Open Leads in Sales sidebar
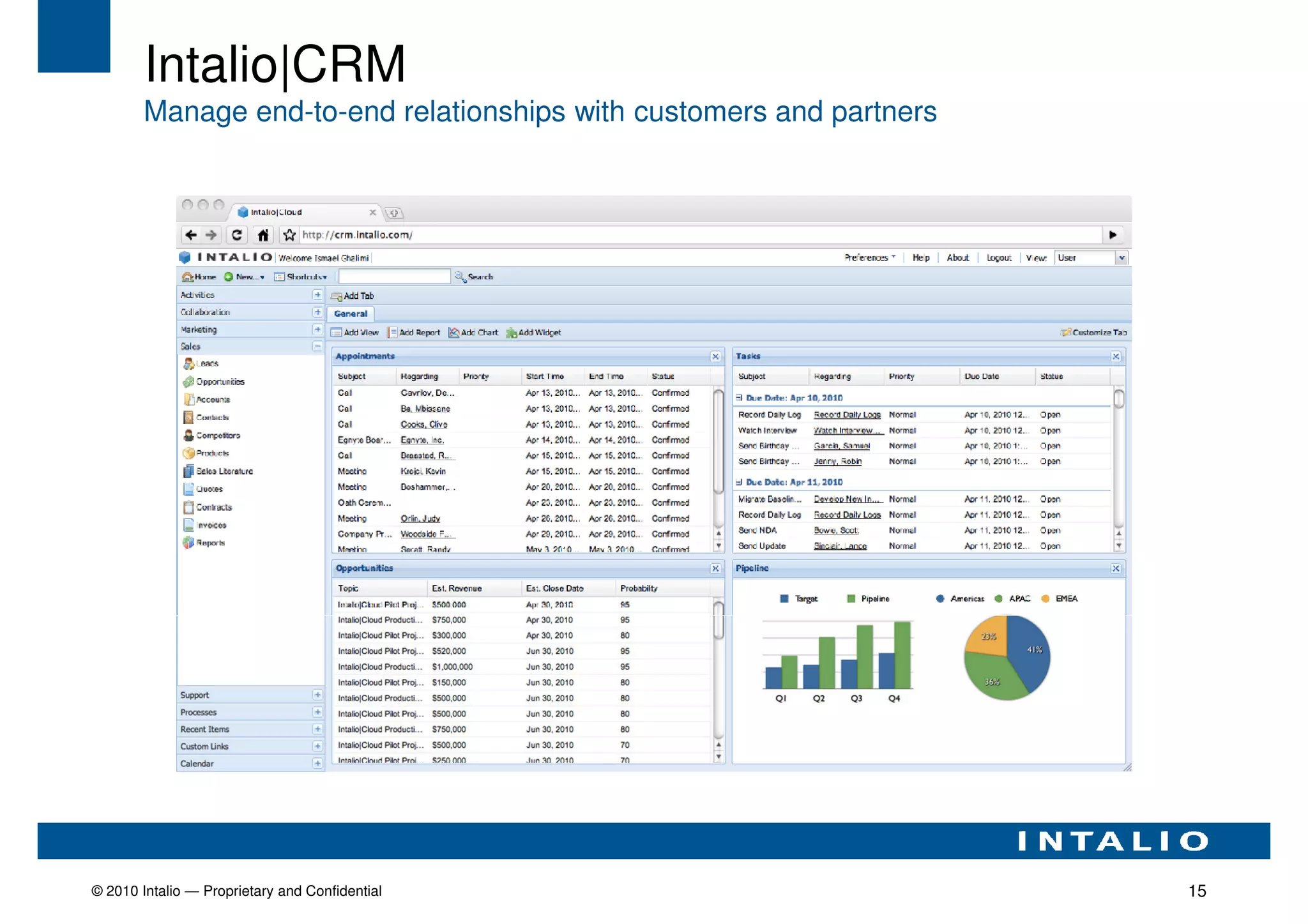The height and width of the screenshot is (924, 1308). (201, 363)
